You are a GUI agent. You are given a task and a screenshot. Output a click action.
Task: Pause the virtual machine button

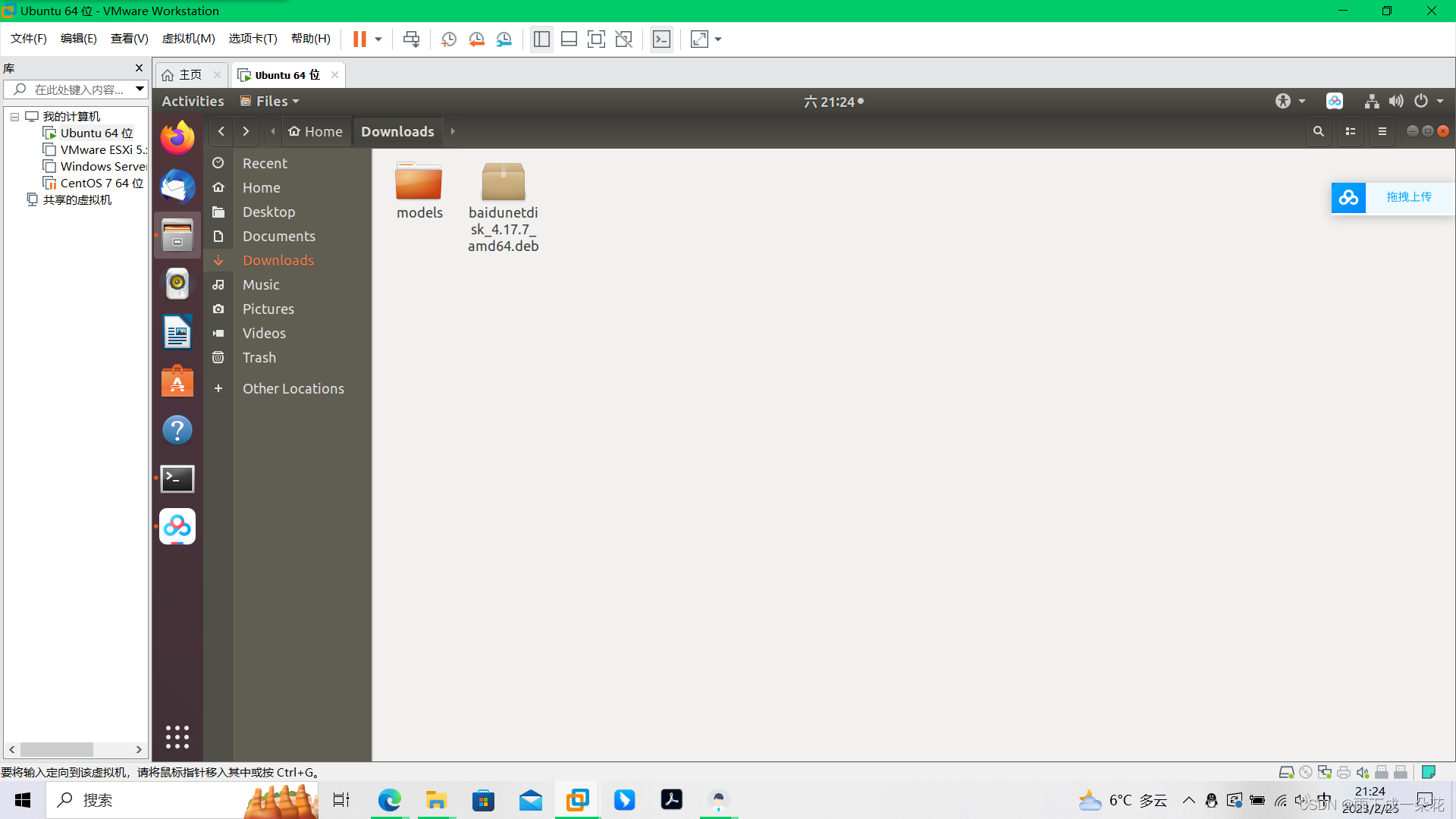pyautogui.click(x=359, y=39)
